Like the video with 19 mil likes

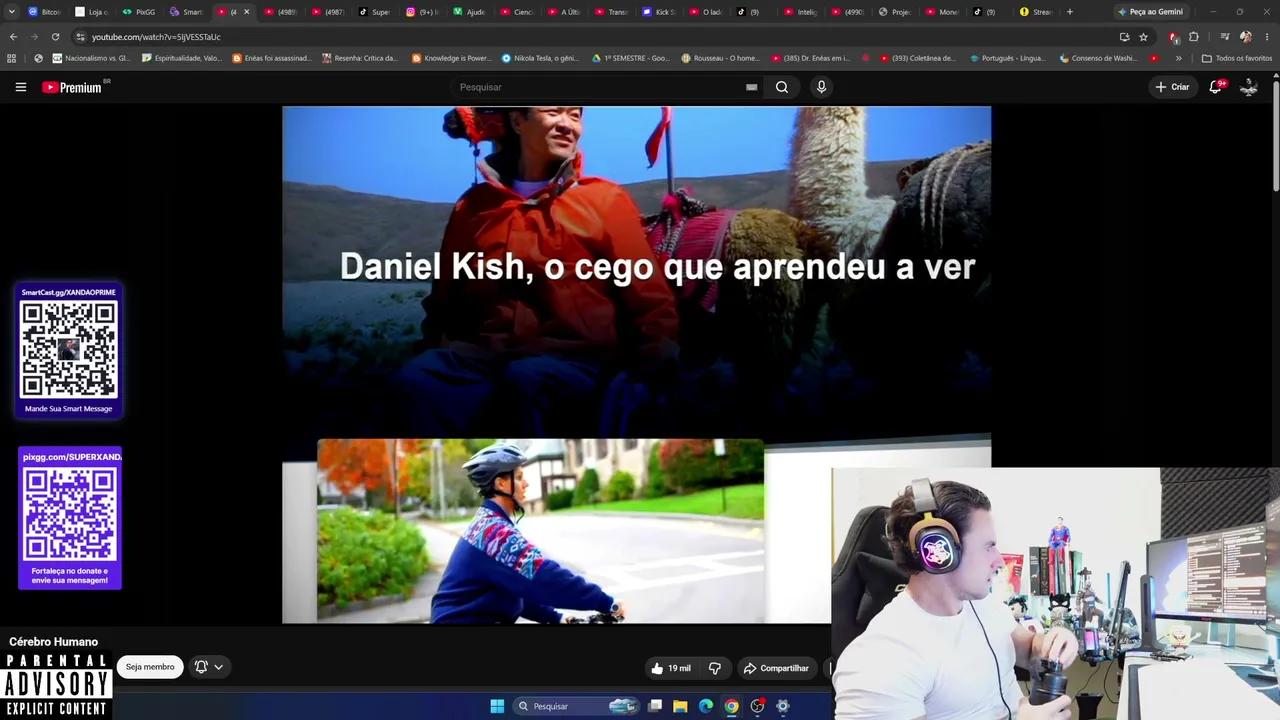[x=670, y=668]
